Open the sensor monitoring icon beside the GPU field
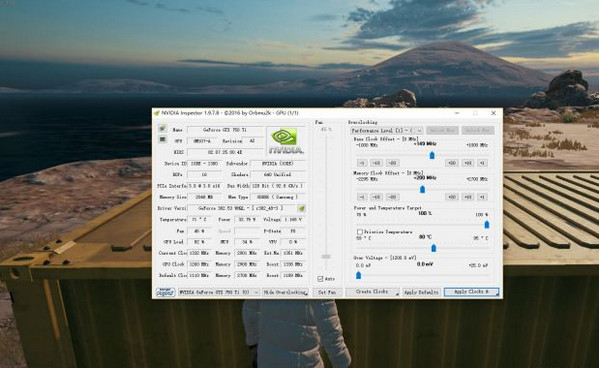This screenshot has height=368, width=599. (163, 139)
